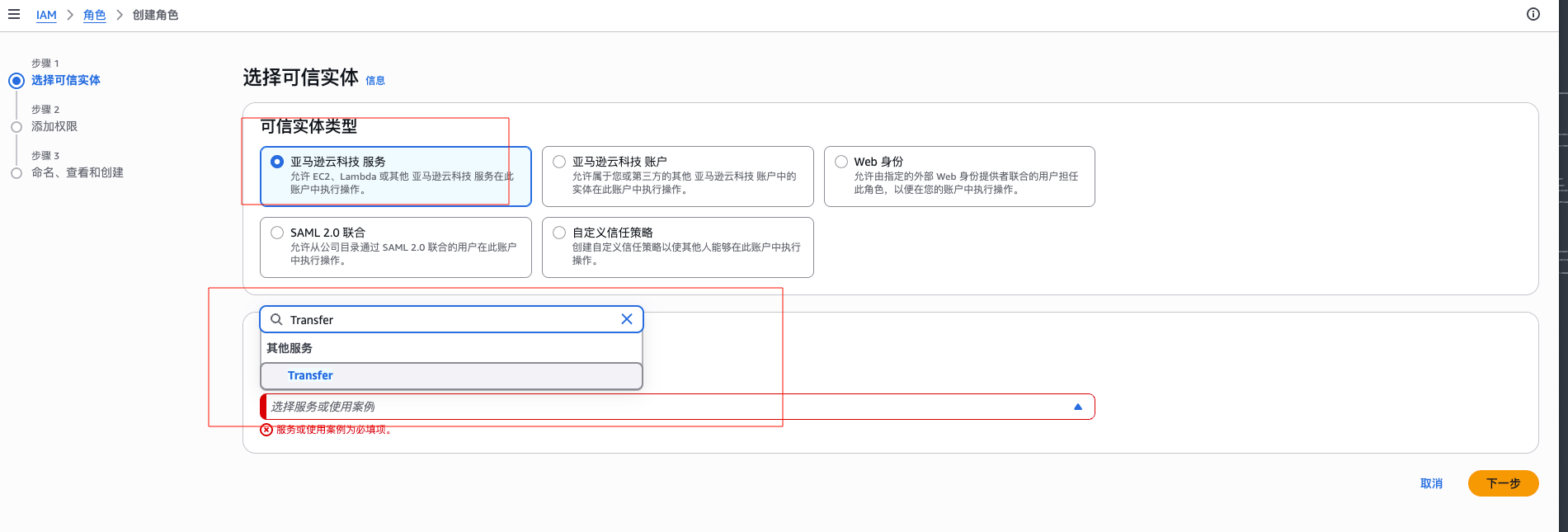Expand the 选择服务或使用案例 dropdown arrow

click(x=1078, y=407)
